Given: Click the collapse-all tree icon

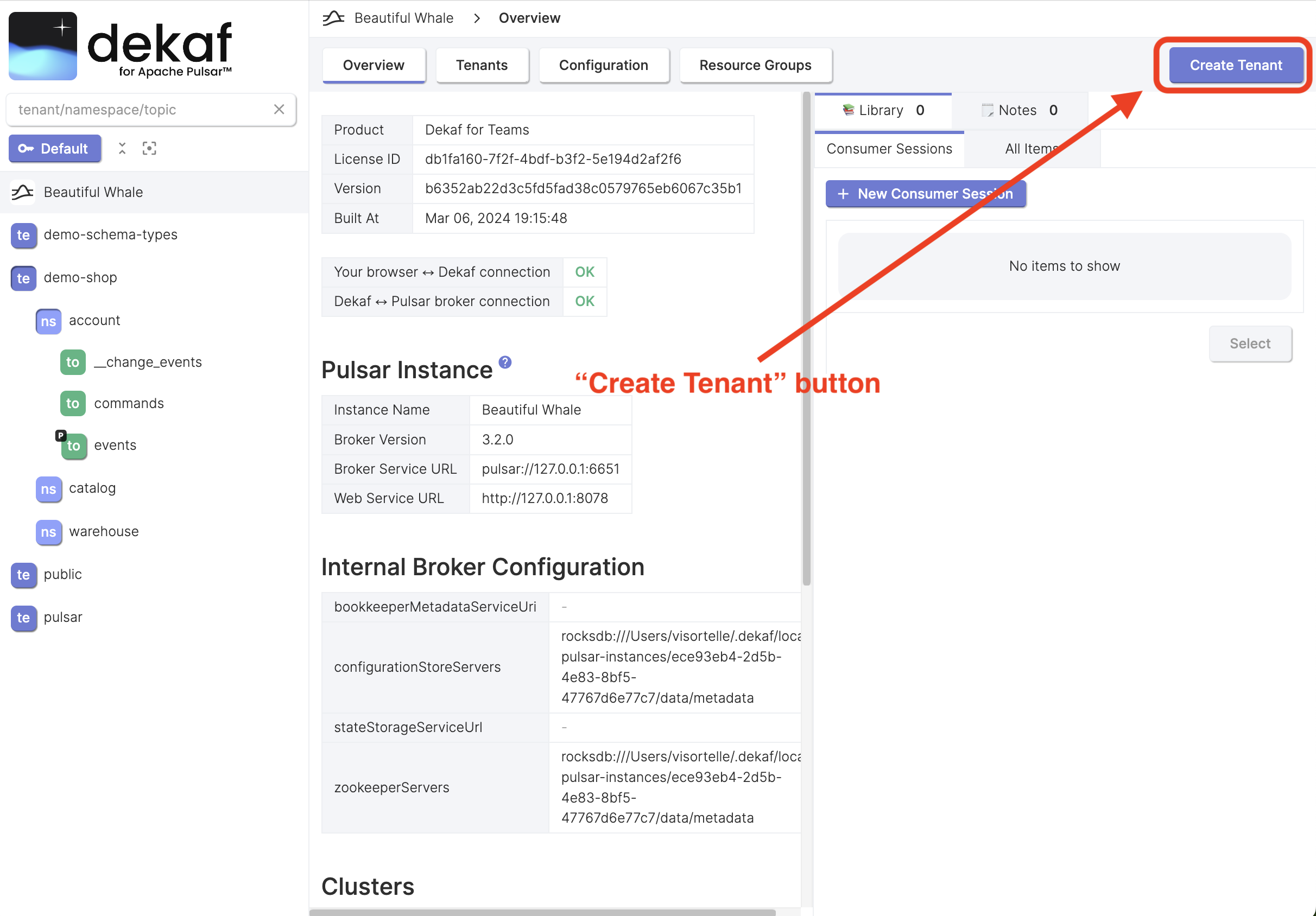Looking at the screenshot, I should coord(122,148).
